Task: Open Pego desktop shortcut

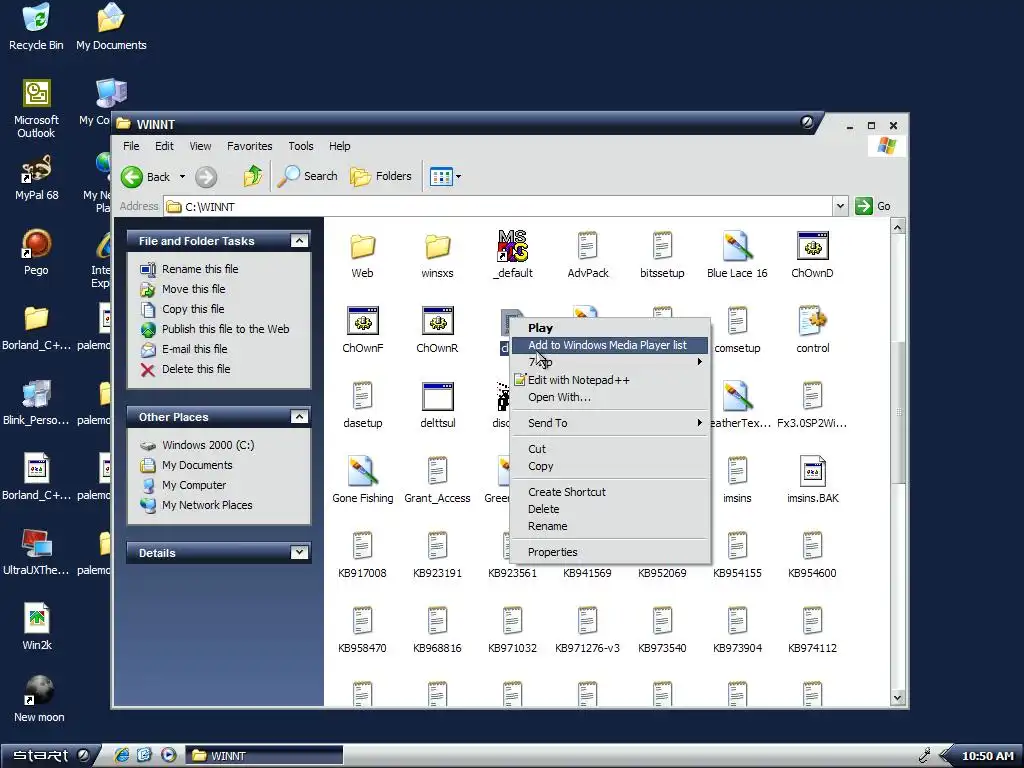Action: click(36, 244)
